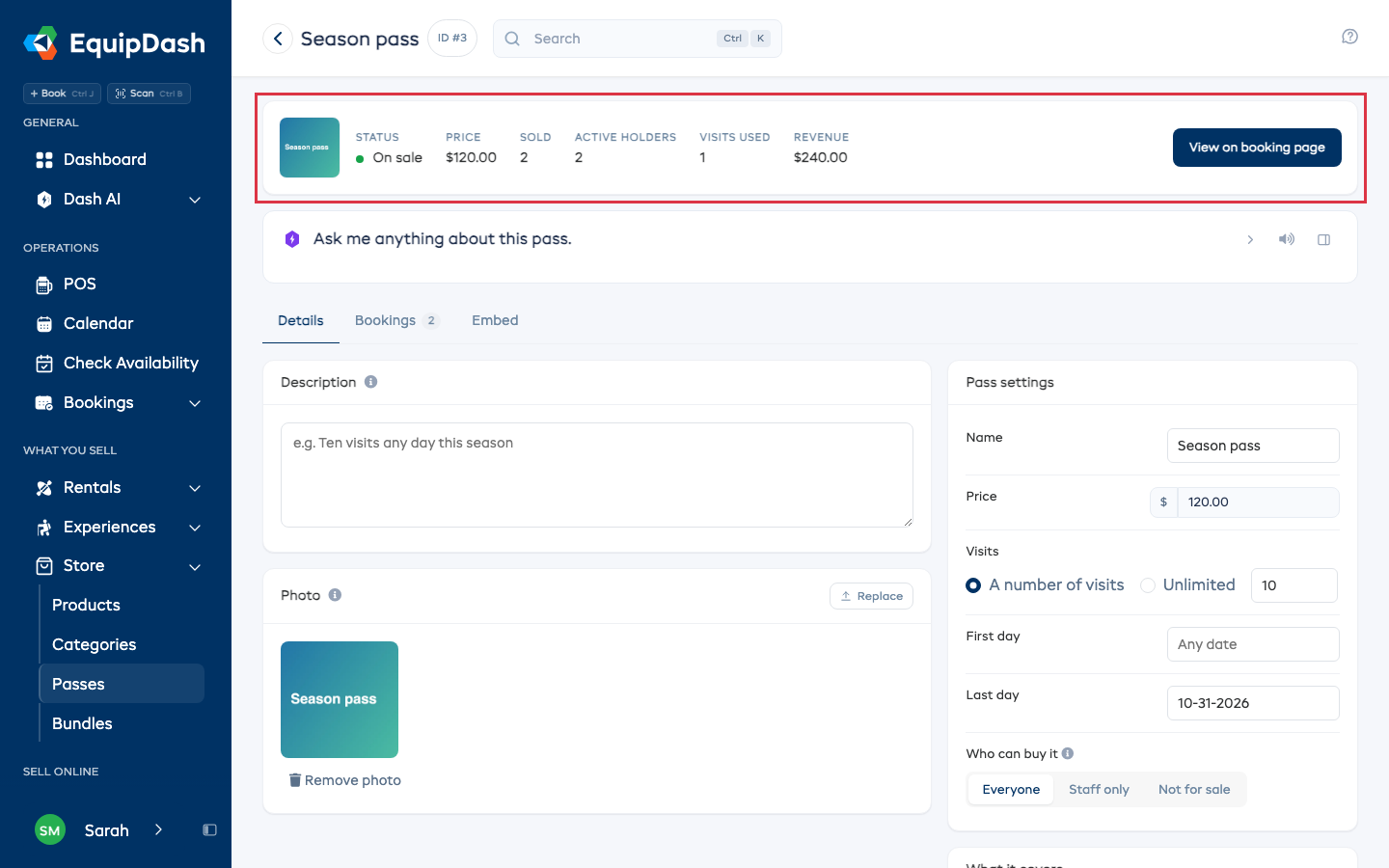Expand the Rentals section chevron
1389x868 pixels.
pos(195,488)
